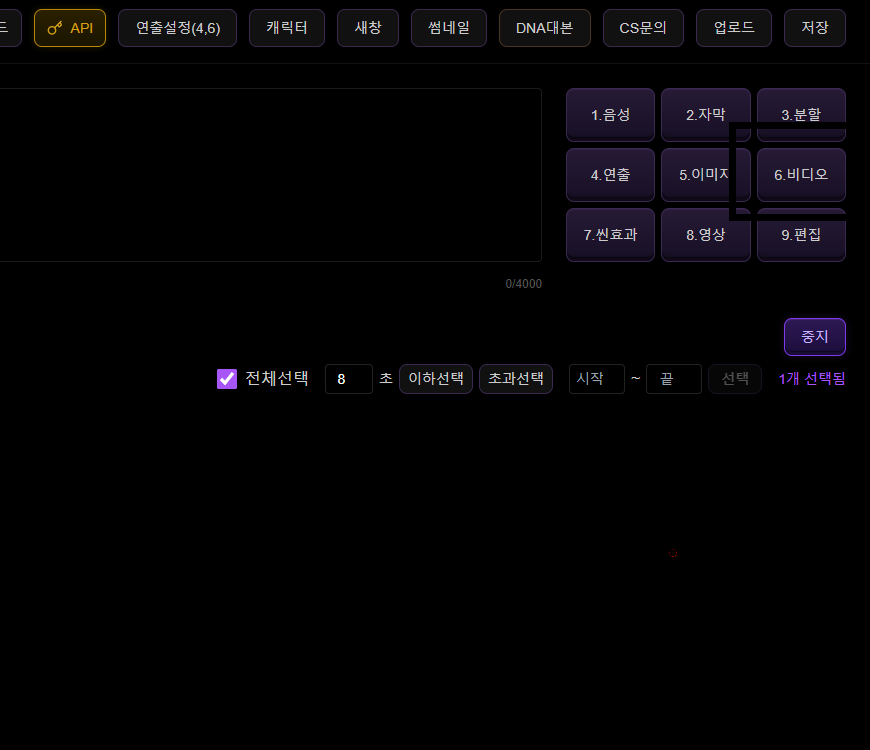Run step 8.영상

tap(705, 235)
